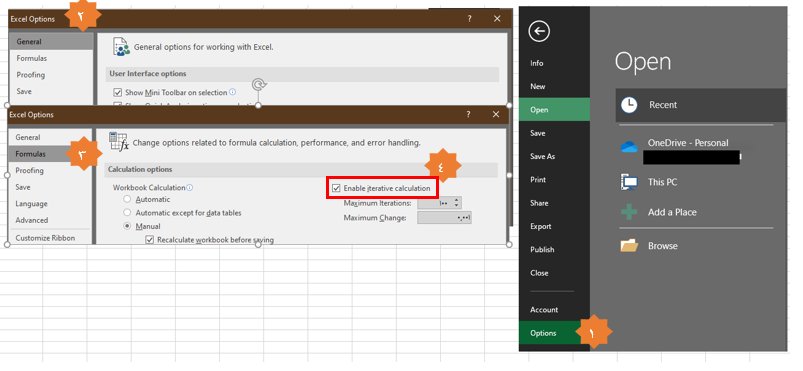Screen dimensions: 803x371
Task: Click the OneDrive cloud icon
Action: click(x=629, y=147)
